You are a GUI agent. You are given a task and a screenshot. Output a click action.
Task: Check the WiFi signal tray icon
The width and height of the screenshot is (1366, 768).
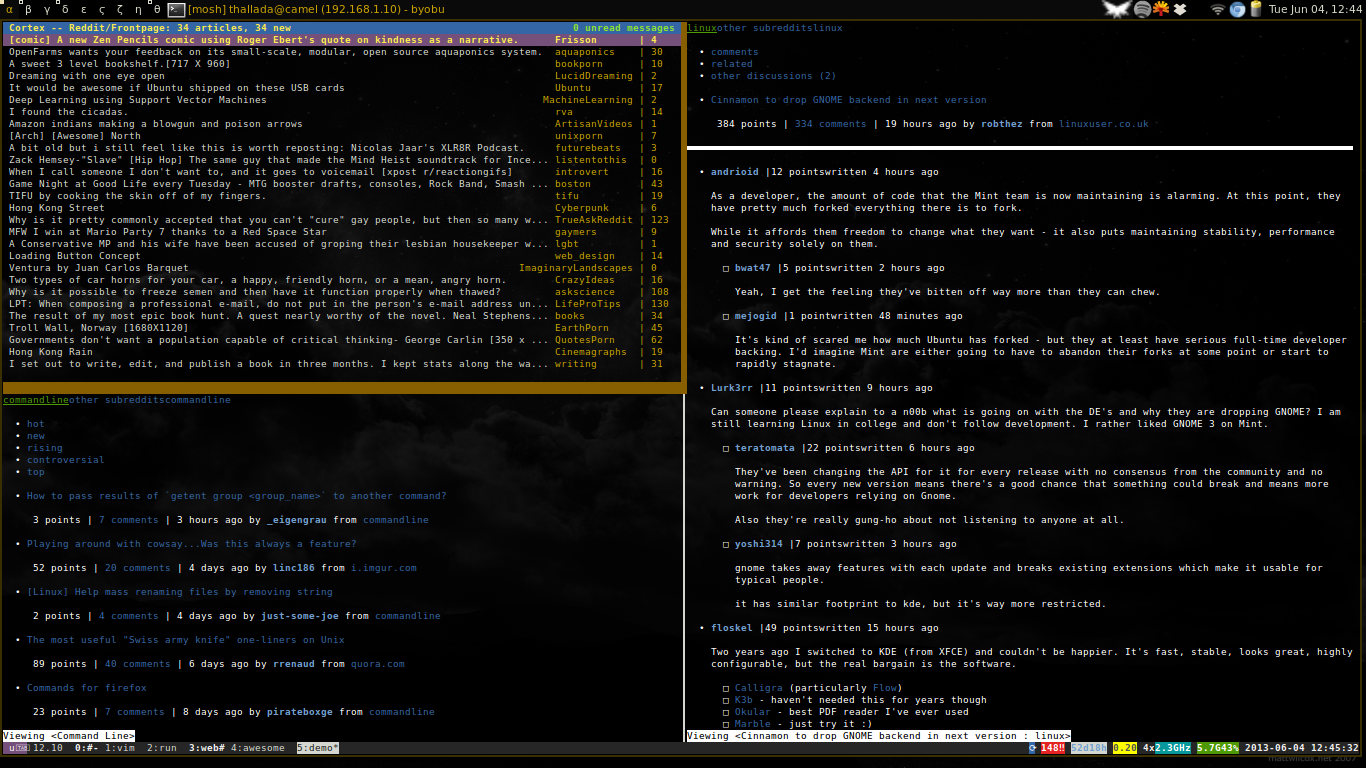click(x=1218, y=8)
